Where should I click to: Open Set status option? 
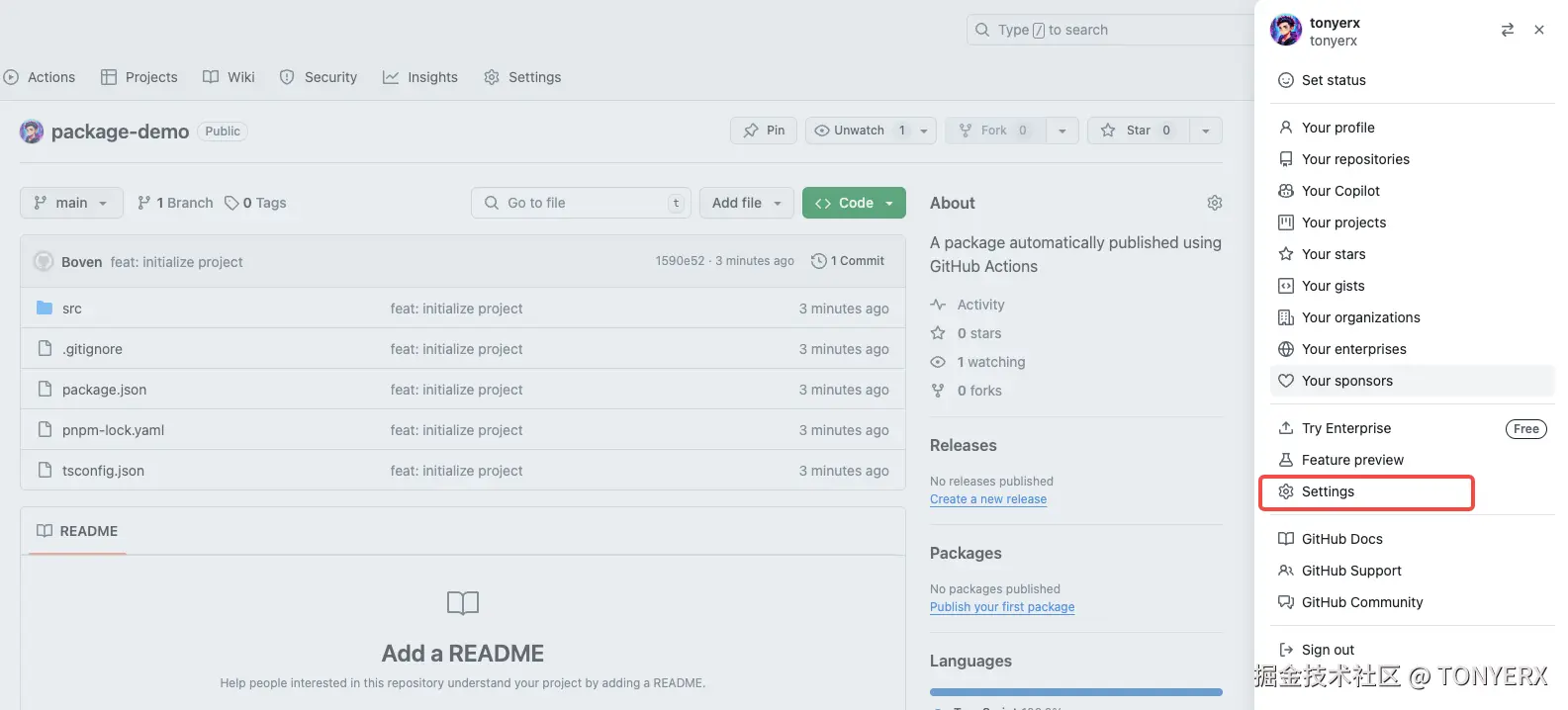(x=1412, y=80)
